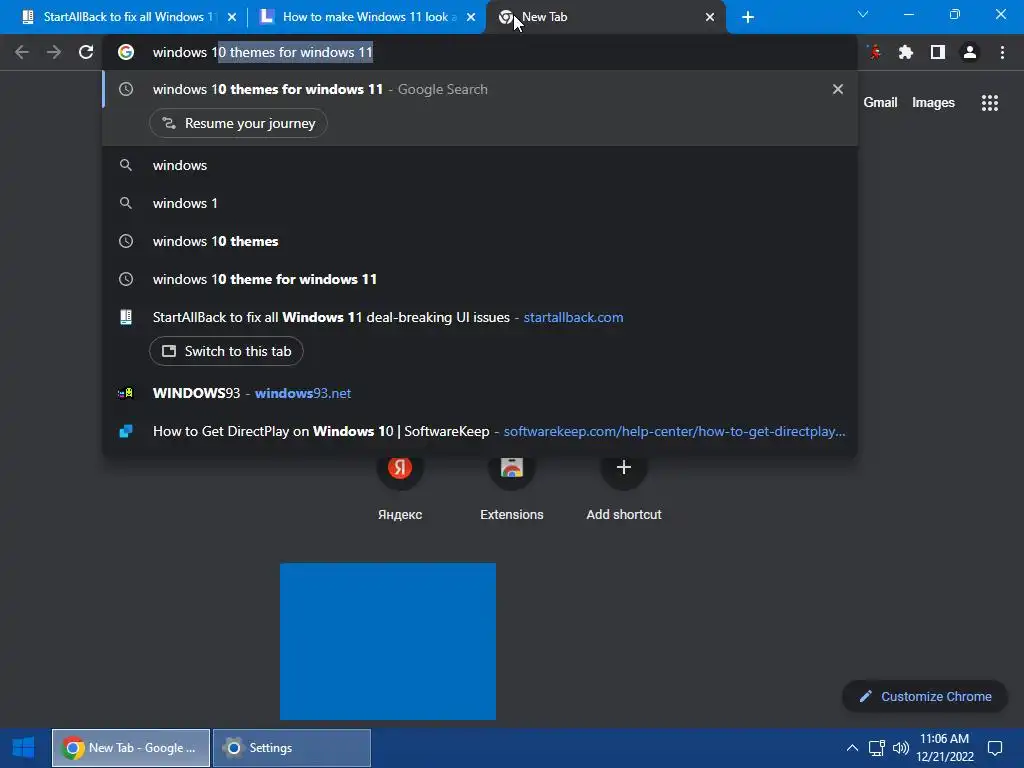Viewport: 1024px width, 768px height.
Task: Click the Google icon in the address bar
Action: [x=126, y=52]
